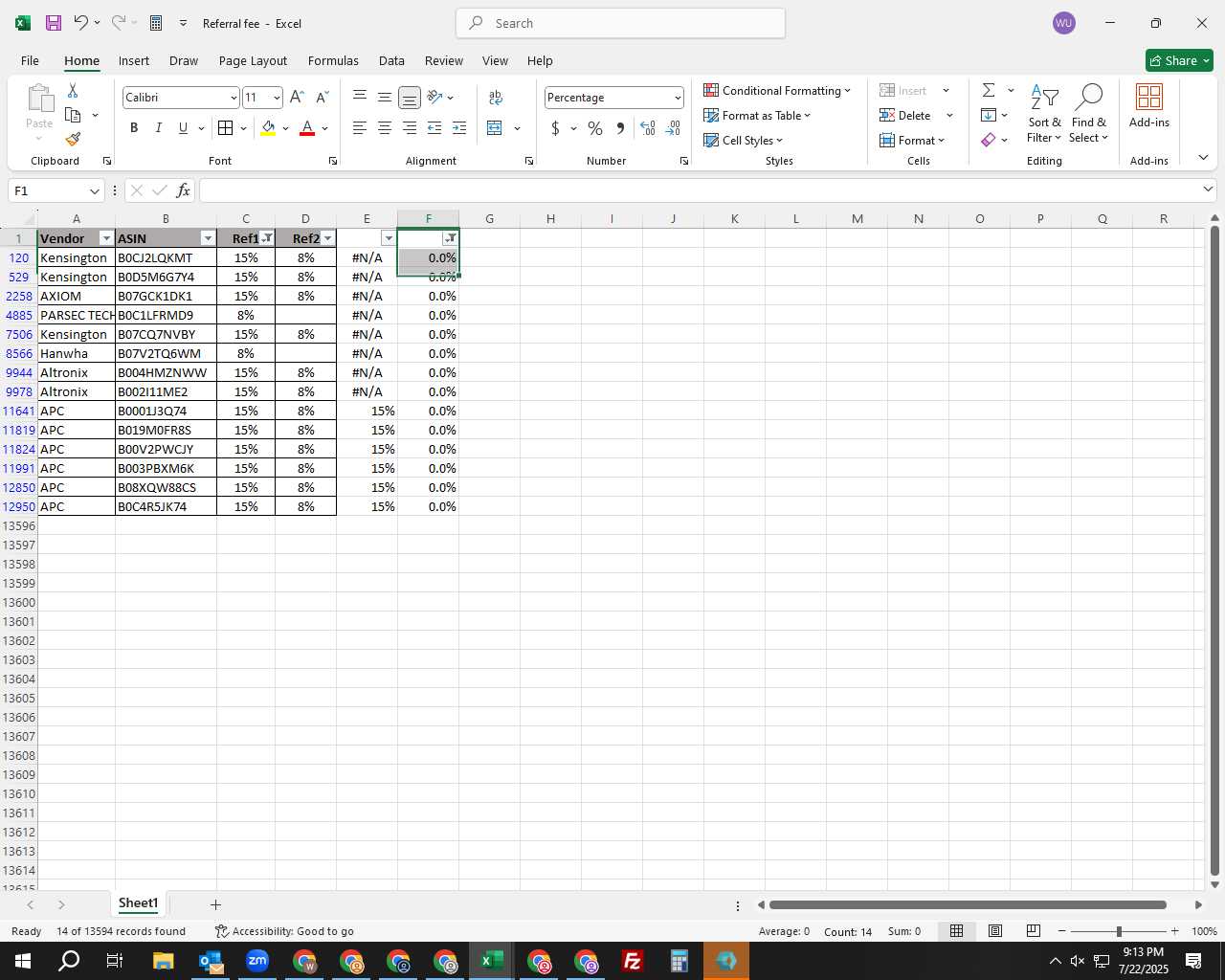
Task: Click the Wrap Text icon
Action: [x=496, y=98]
